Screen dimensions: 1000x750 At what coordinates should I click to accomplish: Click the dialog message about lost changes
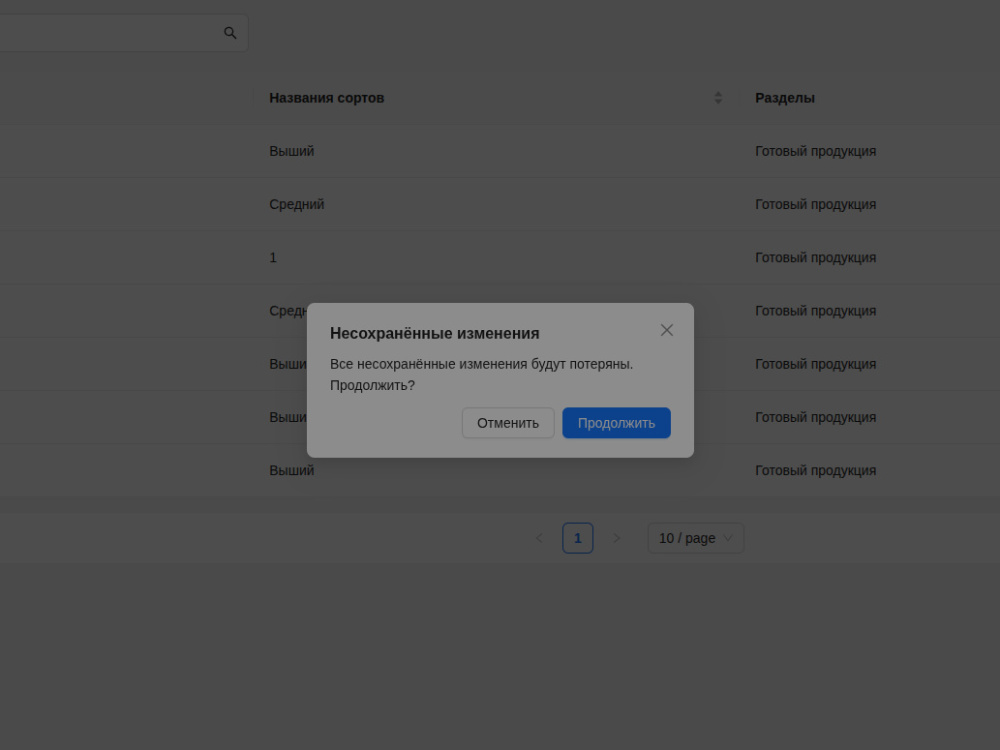(x=482, y=375)
